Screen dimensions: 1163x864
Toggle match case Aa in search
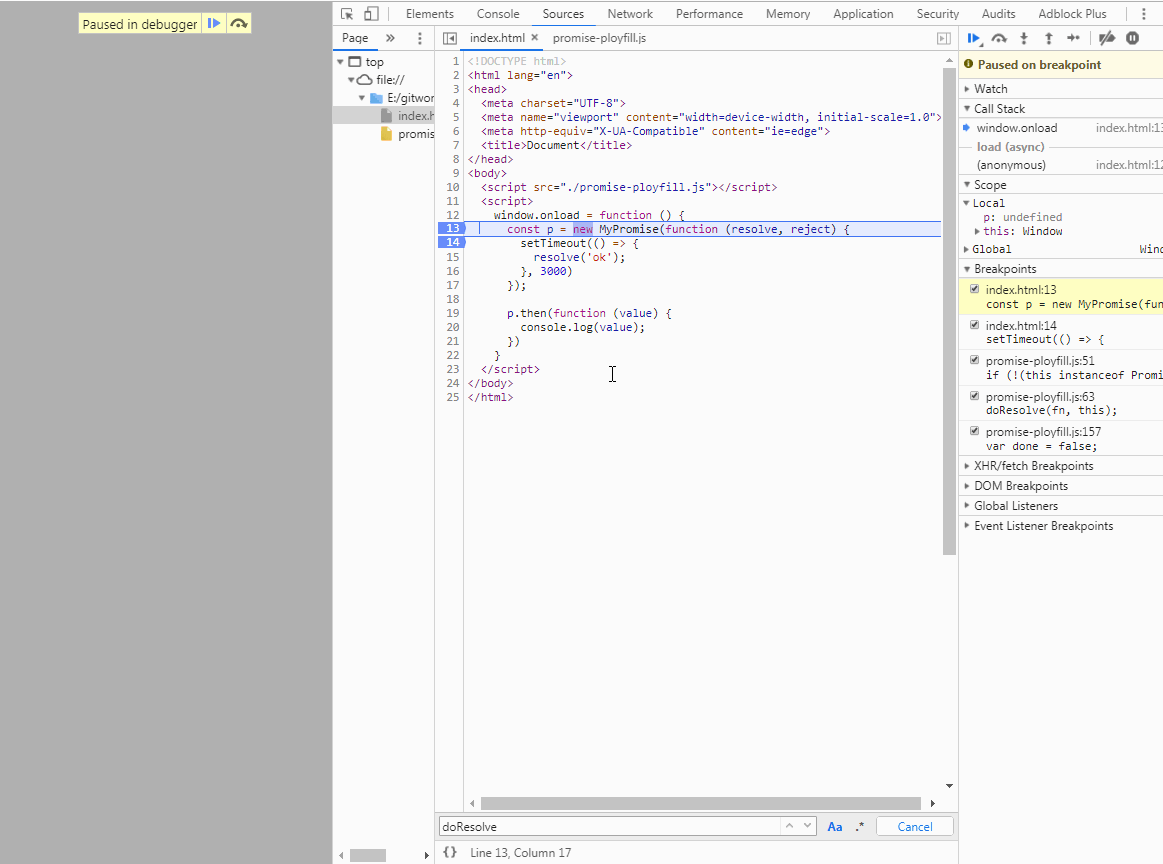point(834,827)
